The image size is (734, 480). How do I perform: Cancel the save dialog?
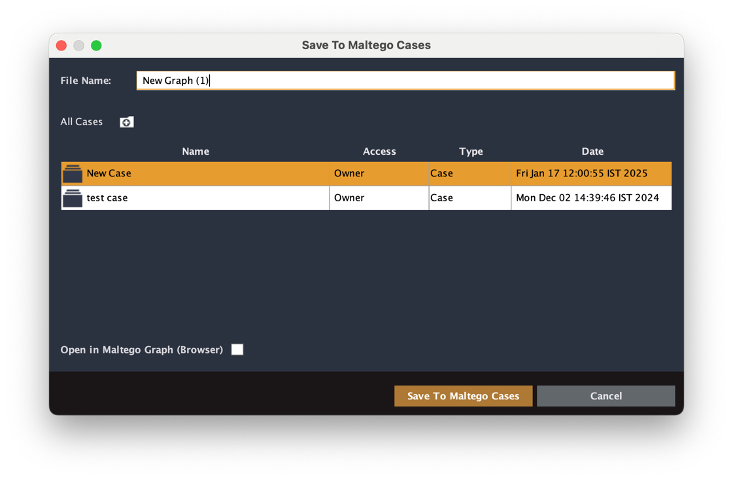tap(606, 396)
